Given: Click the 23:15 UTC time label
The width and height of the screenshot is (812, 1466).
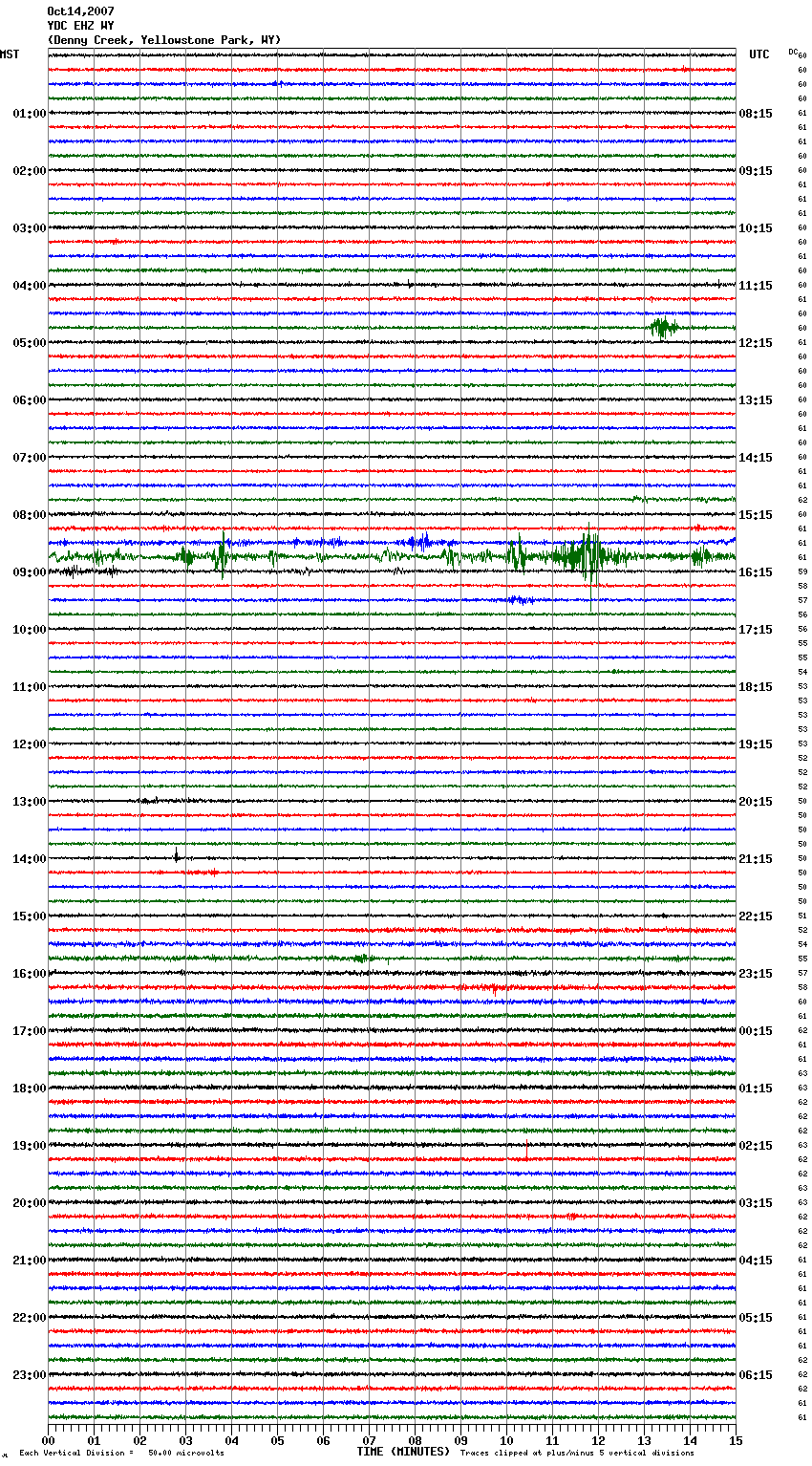Looking at the screenshot, I should tap(756, 974).
